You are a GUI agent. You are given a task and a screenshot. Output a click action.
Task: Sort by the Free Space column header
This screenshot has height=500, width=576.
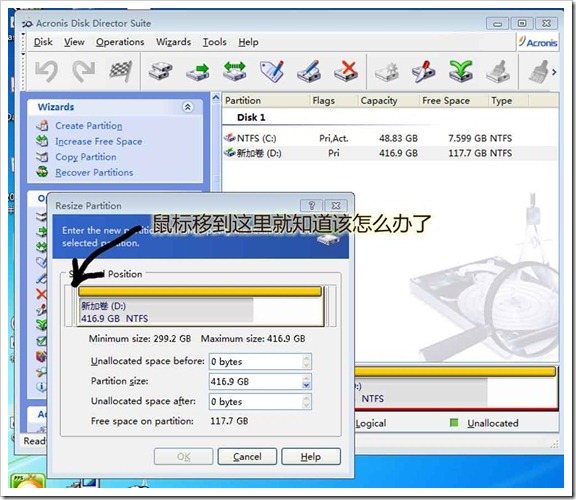(x=454, y=100)
